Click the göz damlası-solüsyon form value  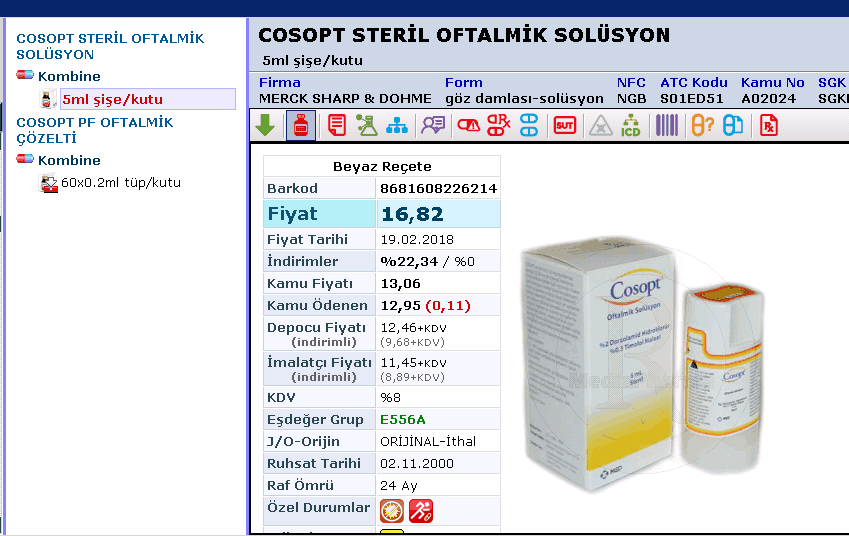point(524,99)
